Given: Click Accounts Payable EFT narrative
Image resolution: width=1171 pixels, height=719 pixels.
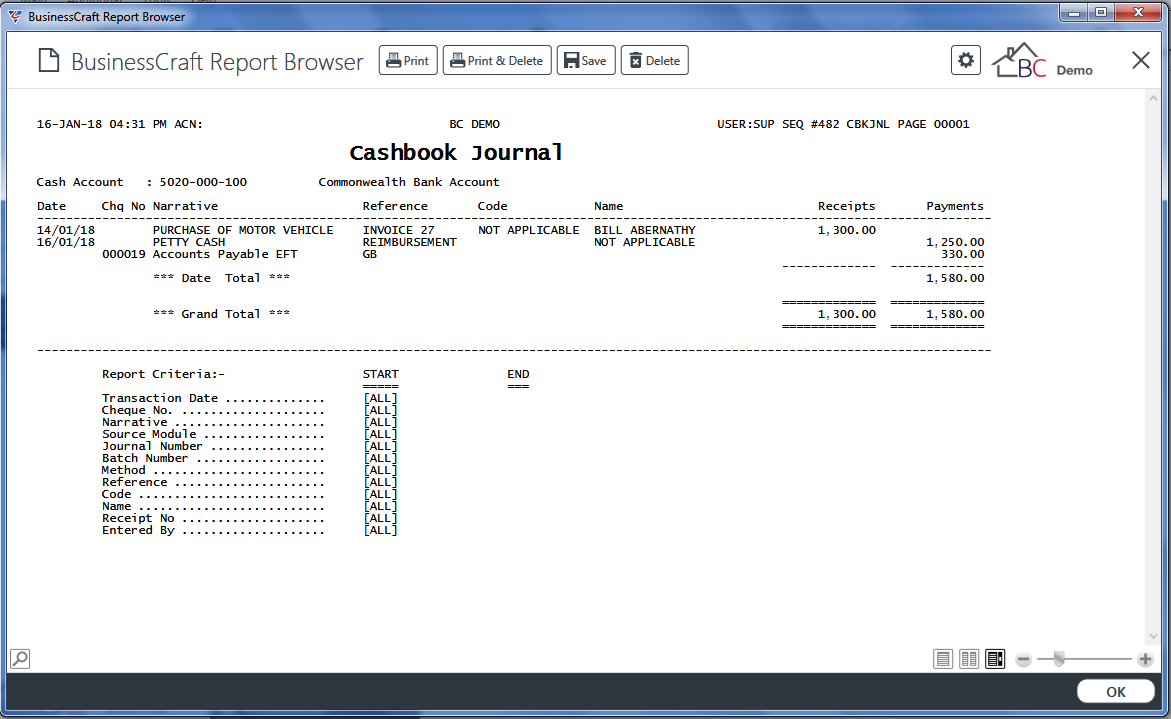Looking at the screenshot, I should (225, 254).
